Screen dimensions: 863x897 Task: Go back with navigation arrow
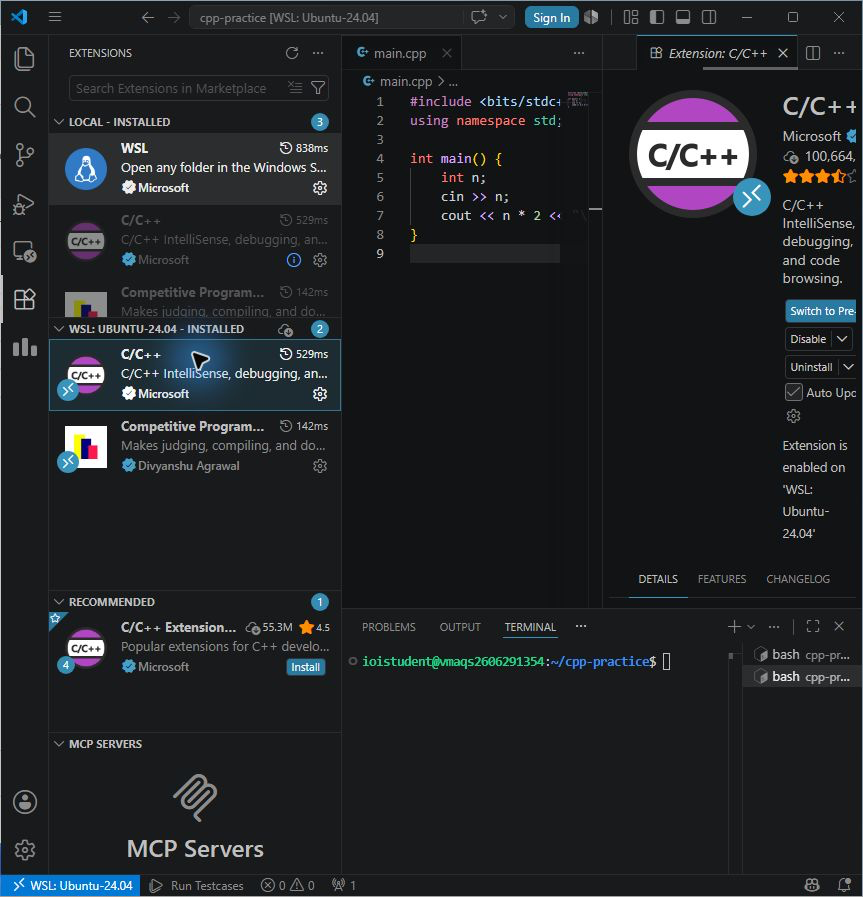click(x=148, y=18)
